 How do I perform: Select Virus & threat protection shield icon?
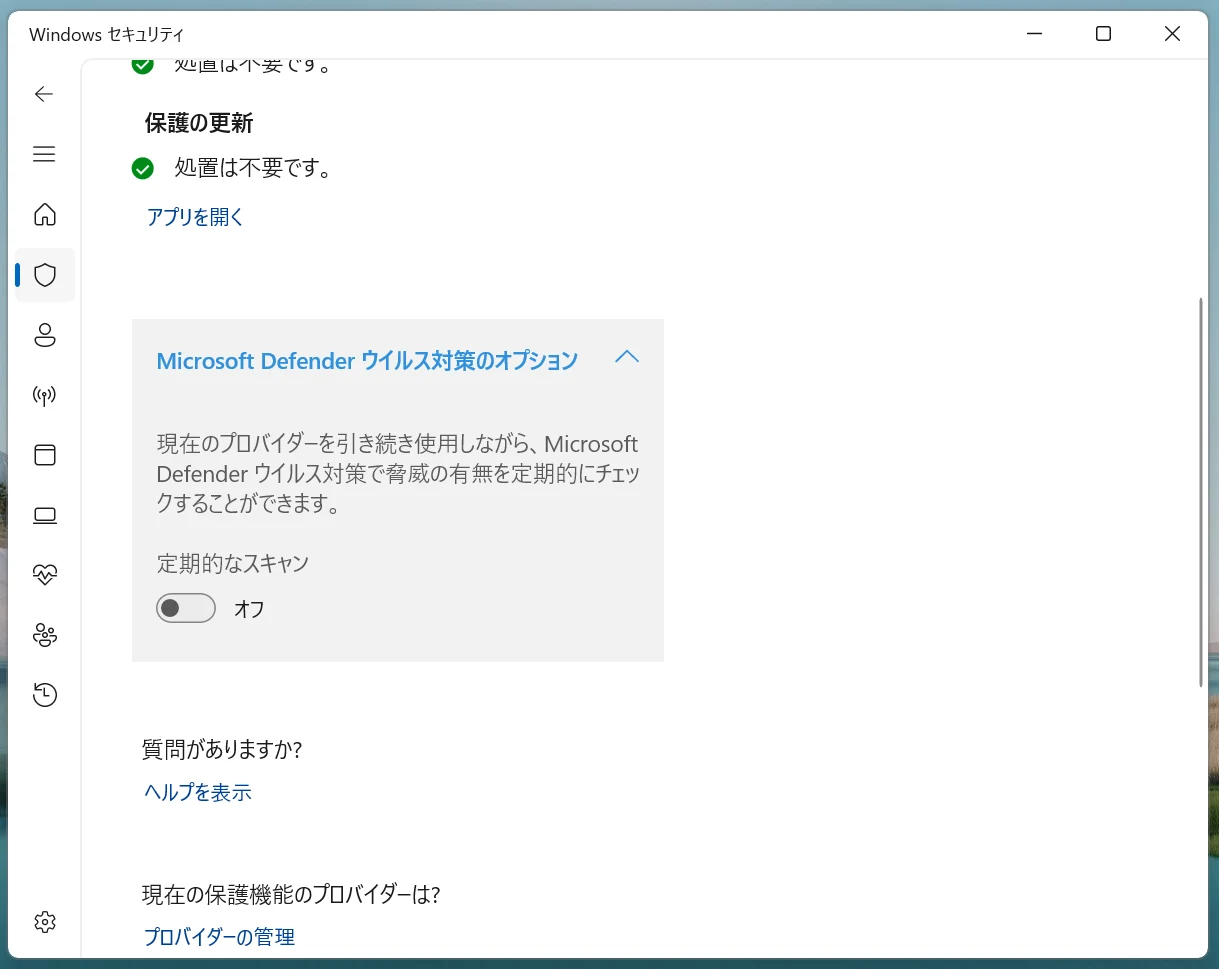pos(45,275)
